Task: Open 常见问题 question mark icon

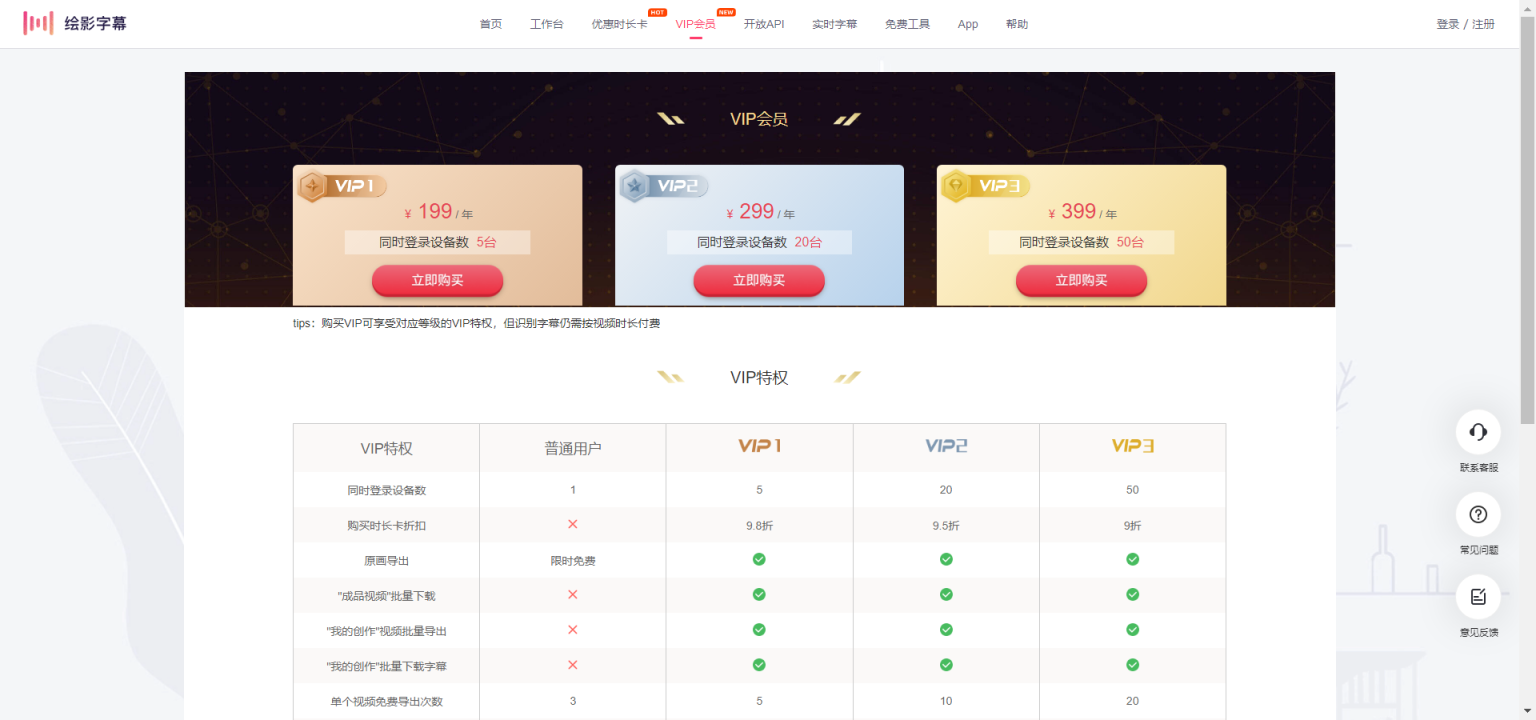Action: coord(1478,515)
